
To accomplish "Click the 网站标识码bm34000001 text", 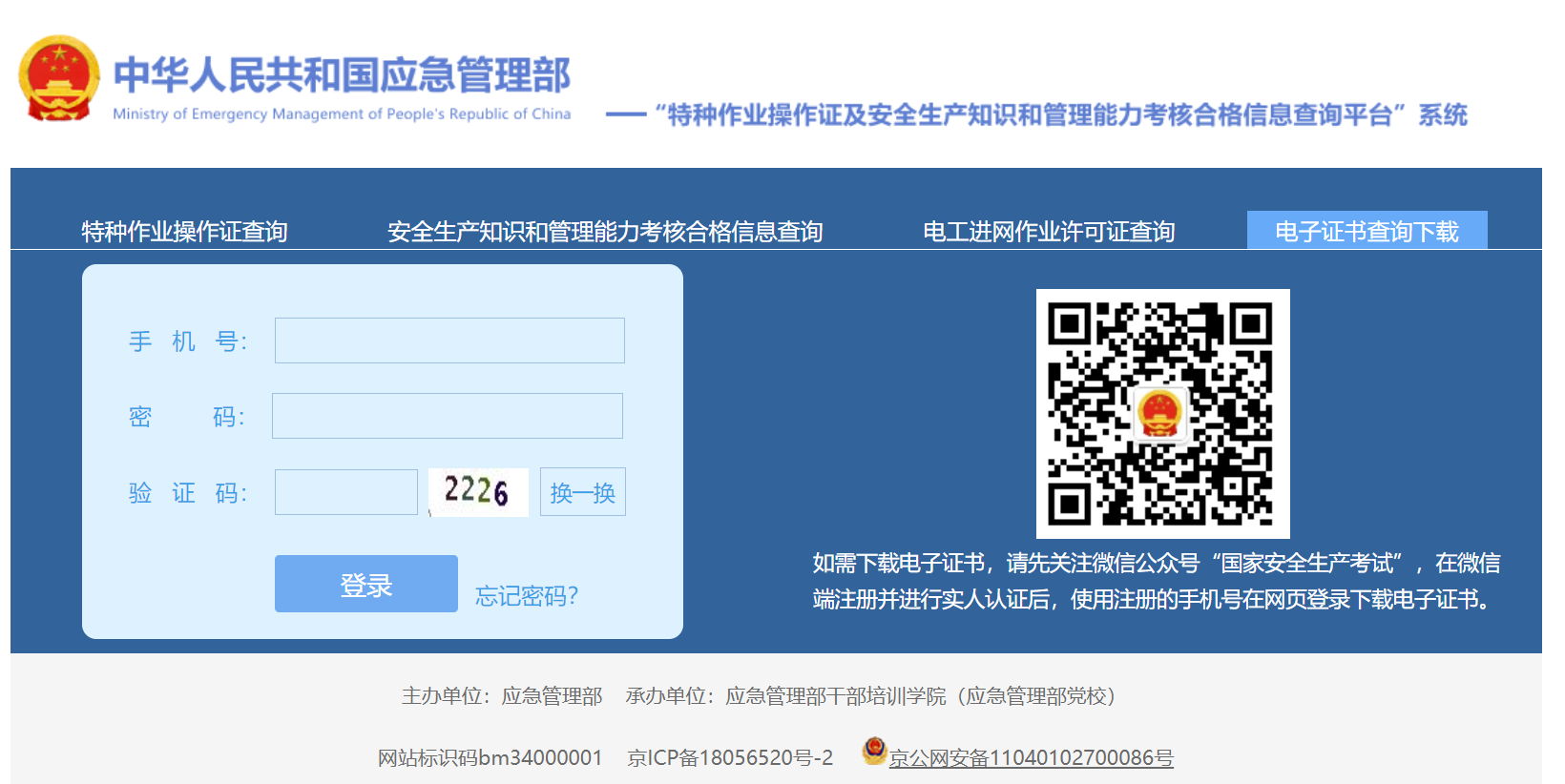I will point(490,758).
